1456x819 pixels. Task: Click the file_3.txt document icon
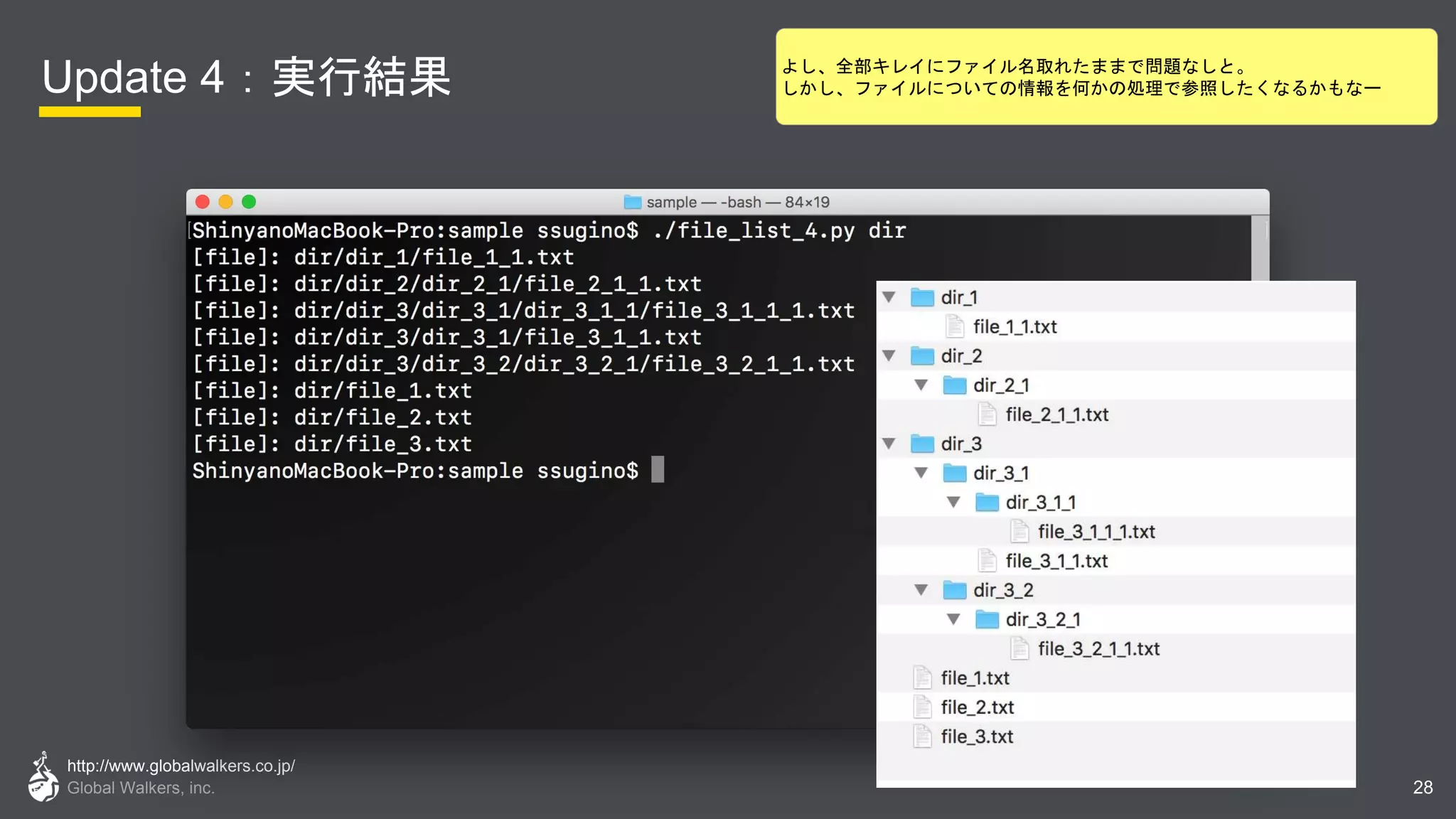(923, 736)
